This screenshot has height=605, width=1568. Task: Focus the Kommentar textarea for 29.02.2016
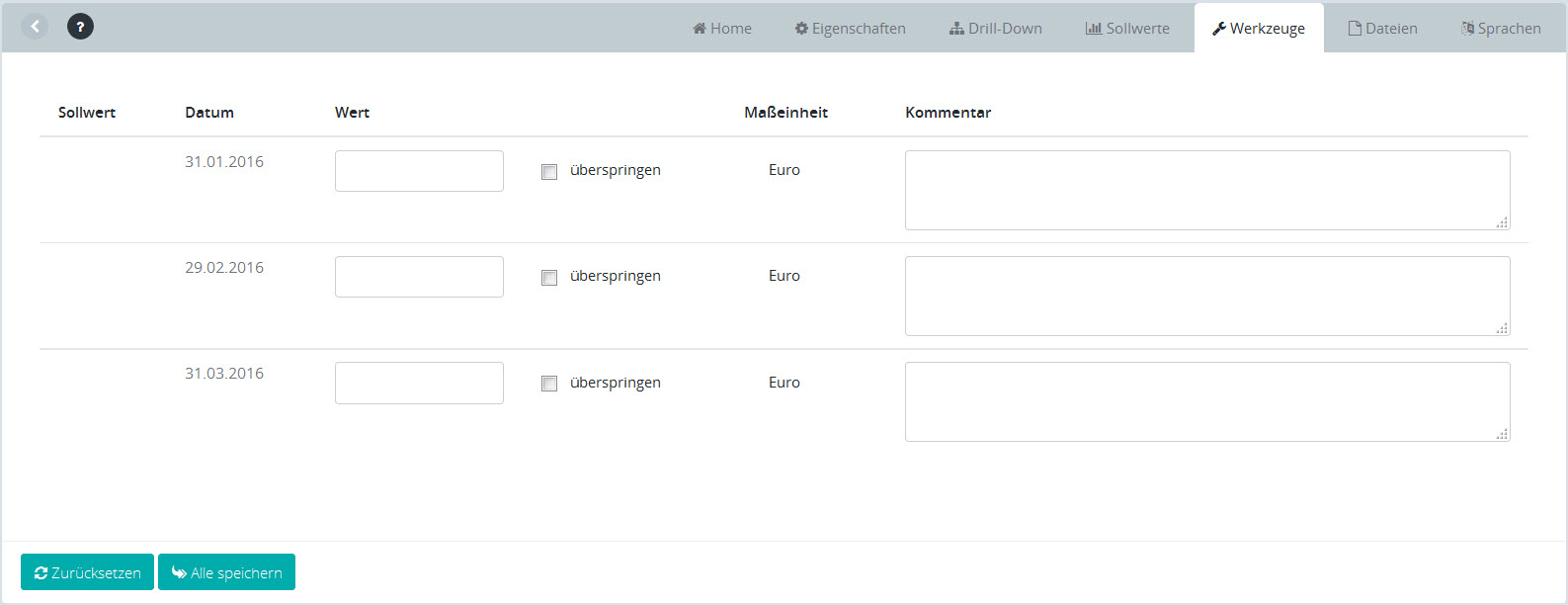click(x=1206, y=296)
